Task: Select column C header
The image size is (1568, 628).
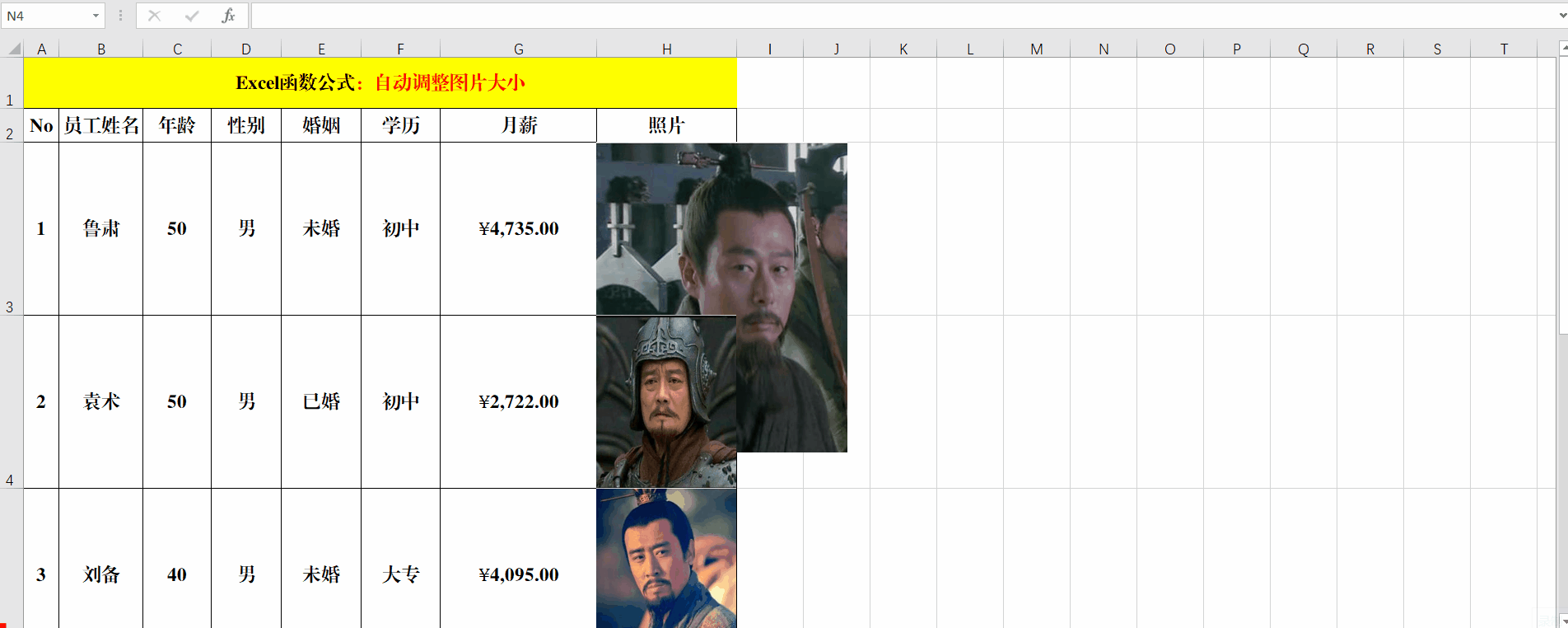Action: pyautogui.click(x=177, y=49)
